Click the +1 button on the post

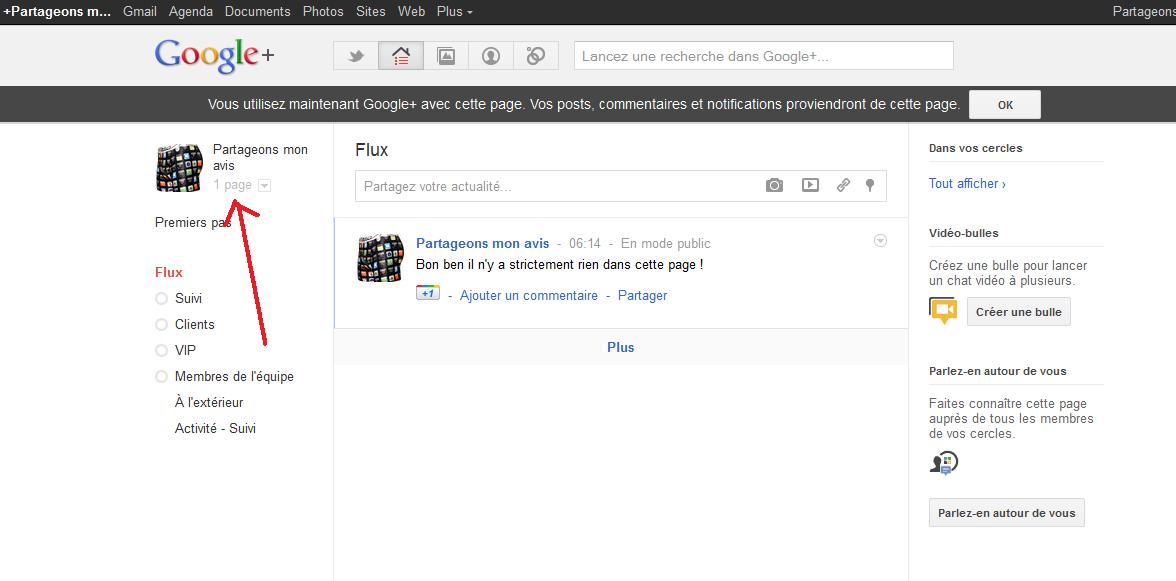click(428, 294)
